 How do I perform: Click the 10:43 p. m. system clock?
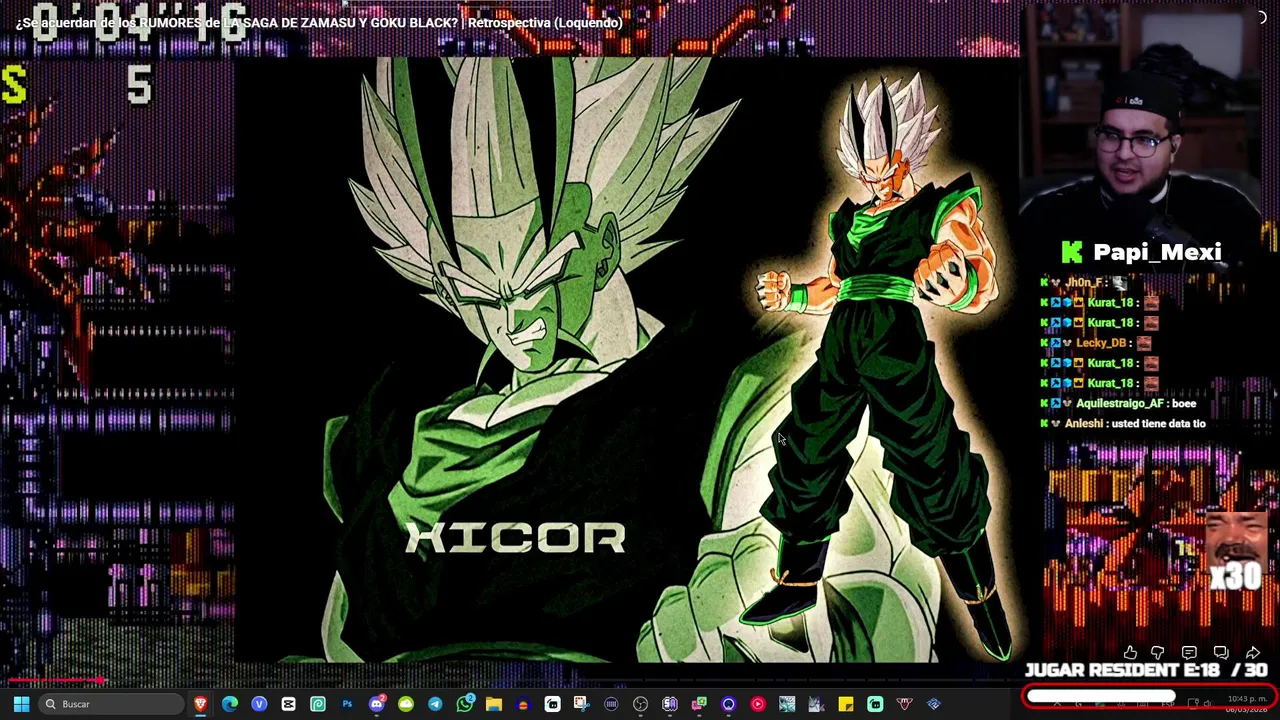point(1247,699)
